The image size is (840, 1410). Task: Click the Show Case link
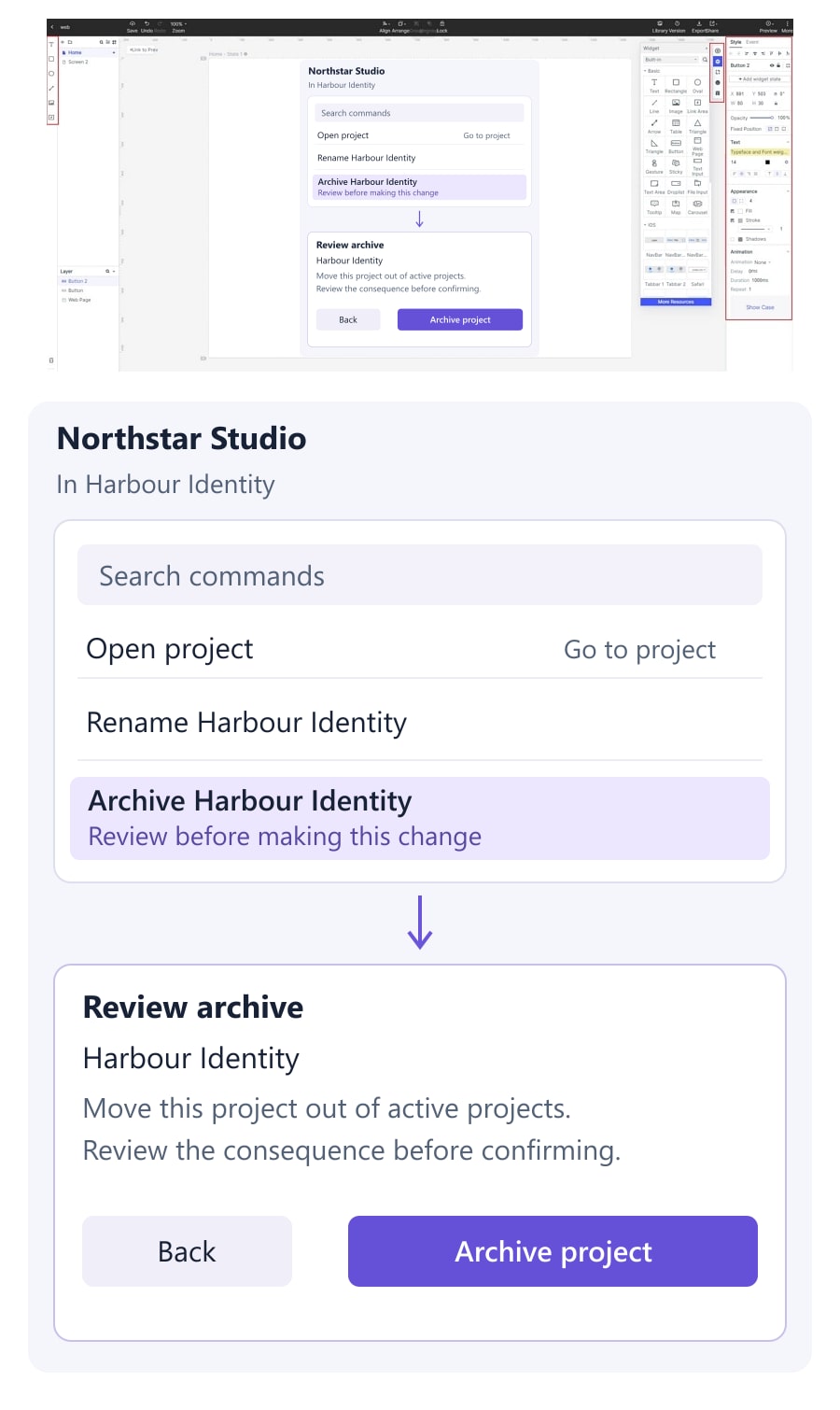[760, 307]
